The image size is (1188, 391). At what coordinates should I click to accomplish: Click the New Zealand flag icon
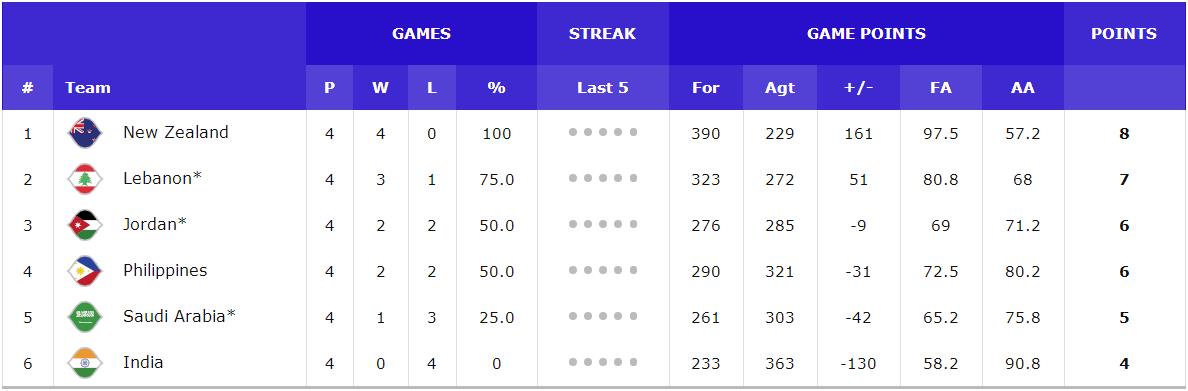click(x=84, y=133)
